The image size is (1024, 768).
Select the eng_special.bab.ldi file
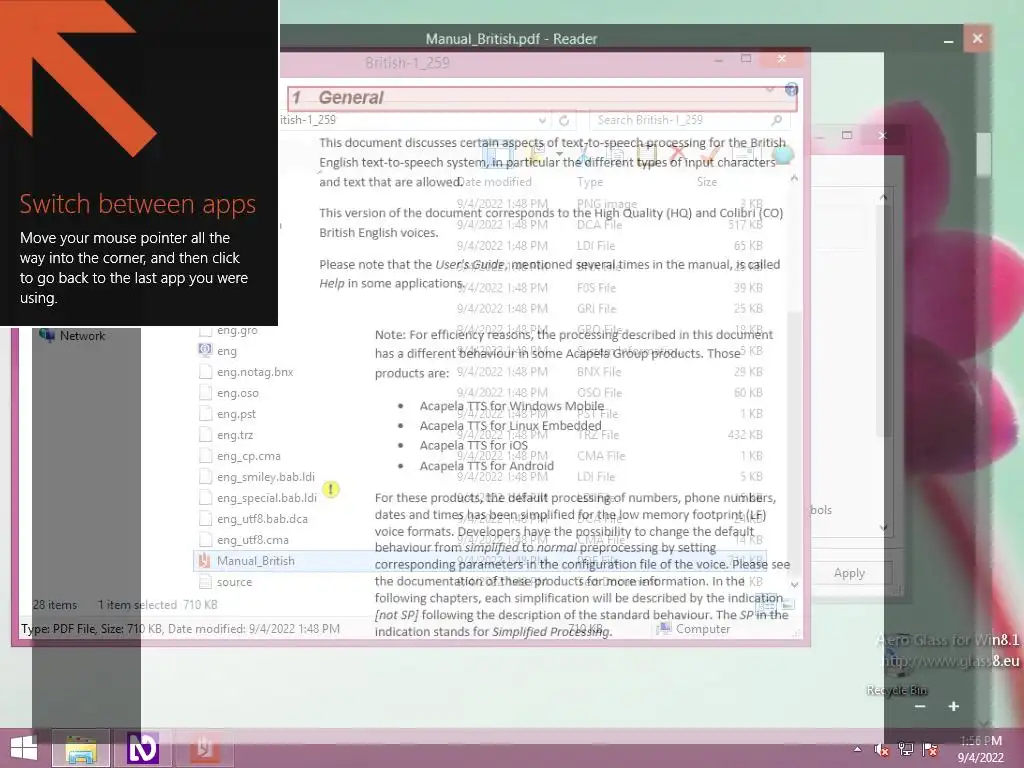(266, 498)
